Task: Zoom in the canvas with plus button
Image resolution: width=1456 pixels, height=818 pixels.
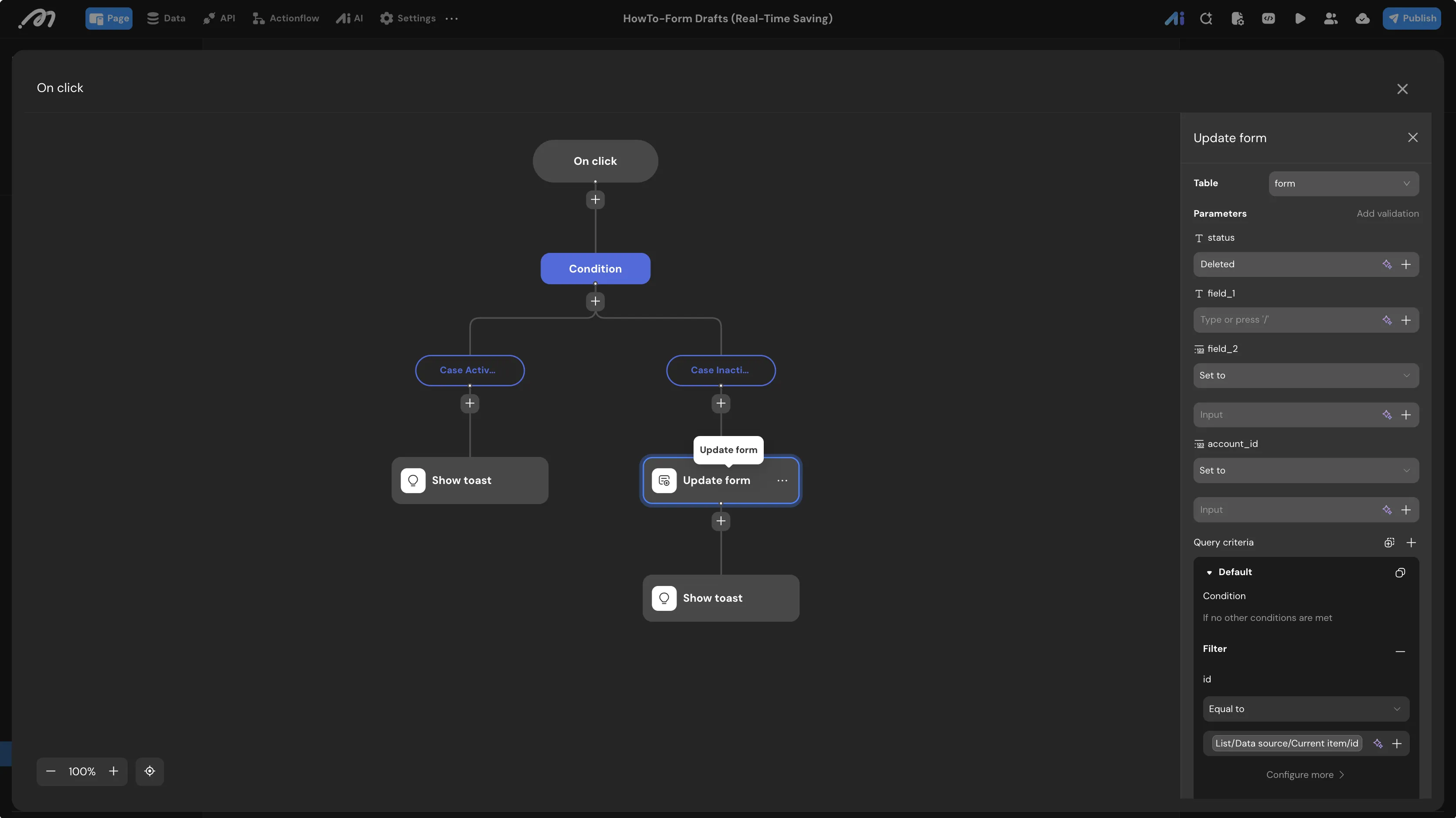Action: (114, 772)
